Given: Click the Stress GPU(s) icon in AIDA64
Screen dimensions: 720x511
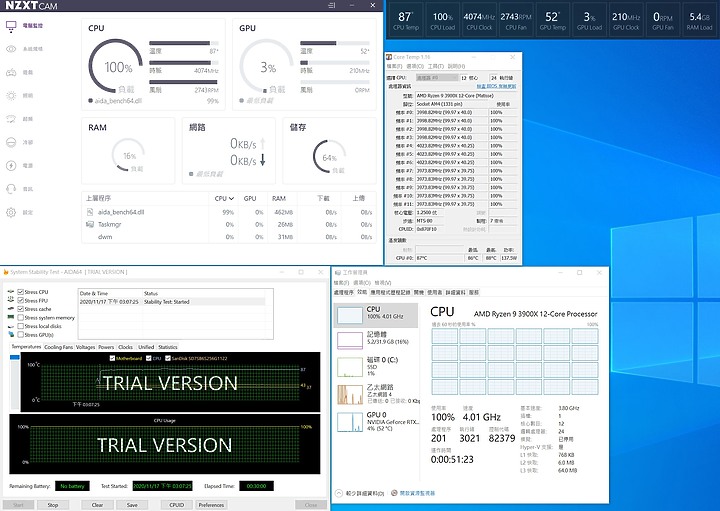Looking at the screenshot, I should [11, 335].
